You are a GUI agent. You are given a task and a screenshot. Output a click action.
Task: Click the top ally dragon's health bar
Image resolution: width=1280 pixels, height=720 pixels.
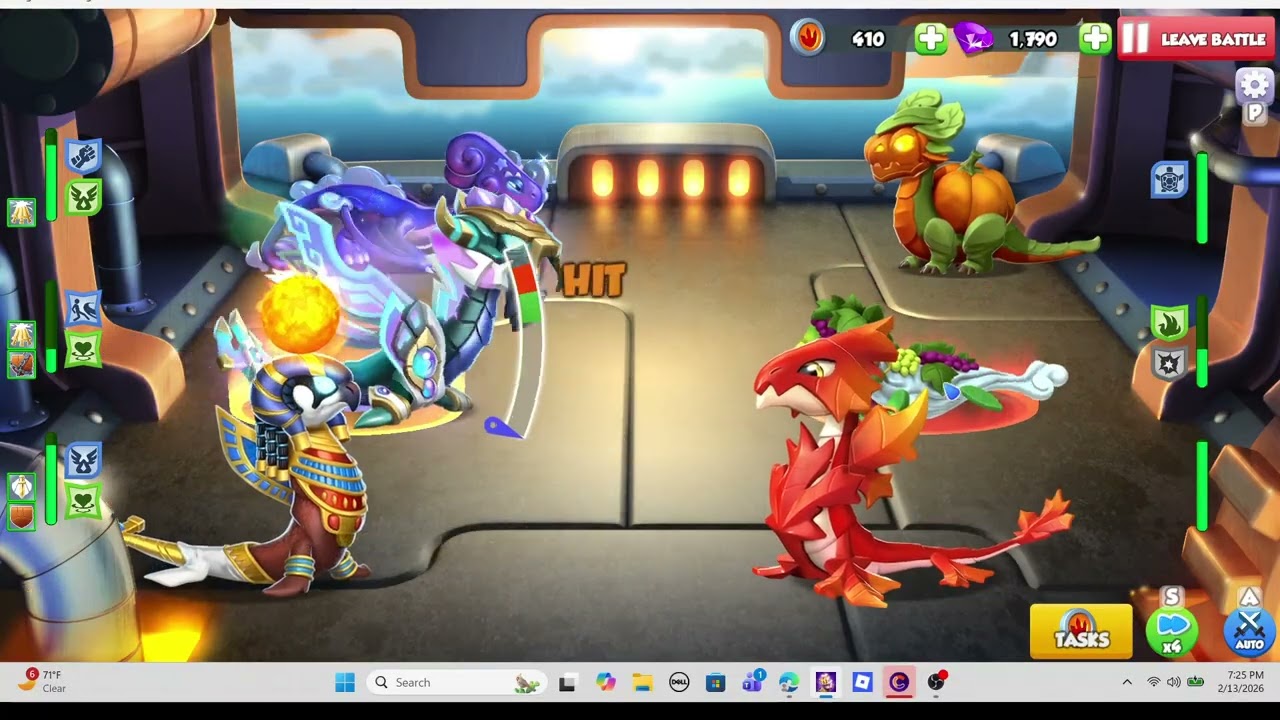[50, 176]
